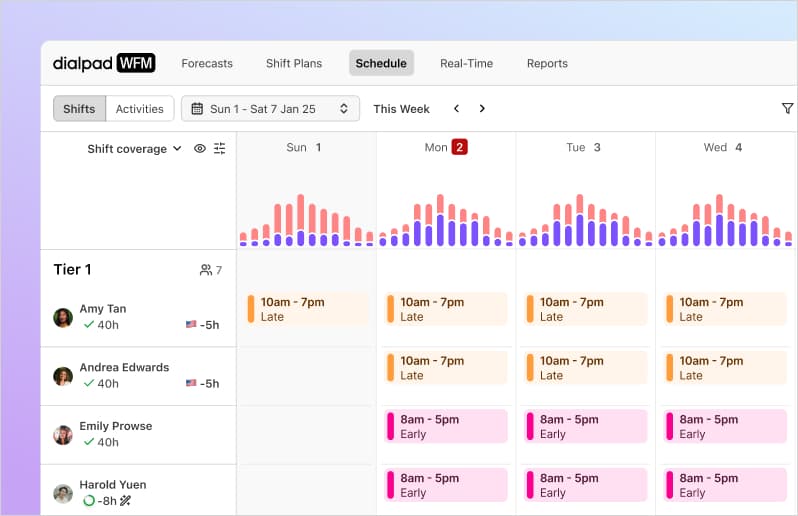
Task: Click the date range up-down stepper arrows
Action: coord(344,109)
